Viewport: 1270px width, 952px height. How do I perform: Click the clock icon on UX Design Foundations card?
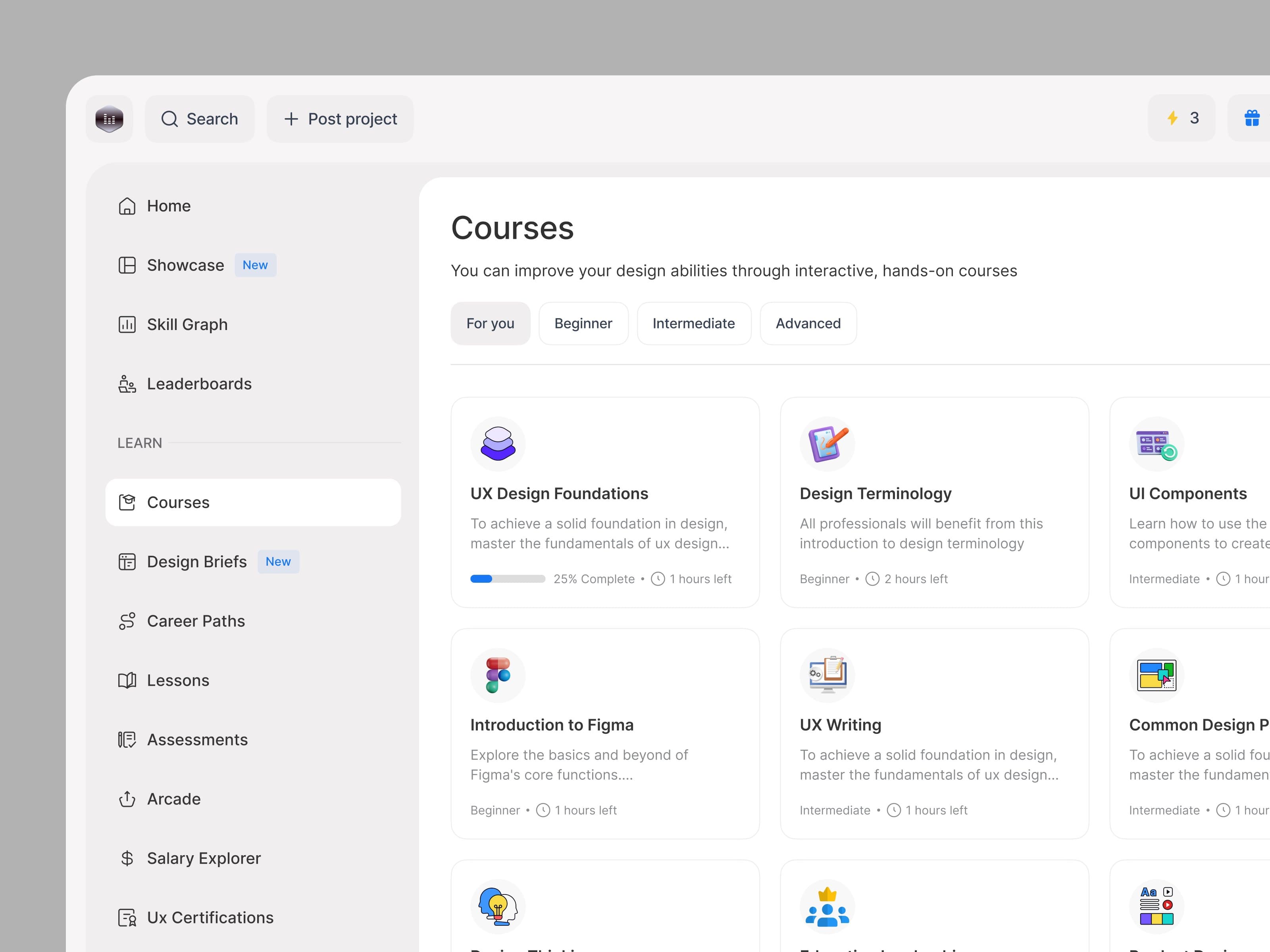pyautogui.click(x=658, y=579)
